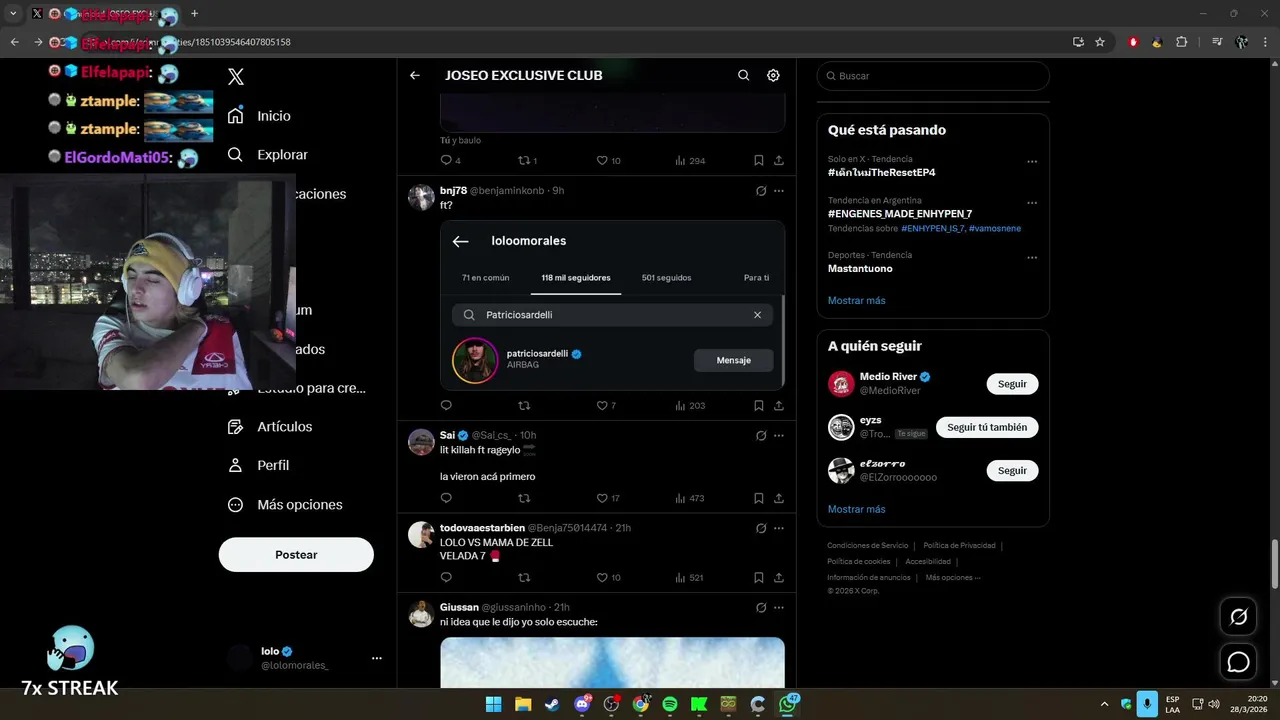Open community settings gear icon

click(x=773, y=75)
